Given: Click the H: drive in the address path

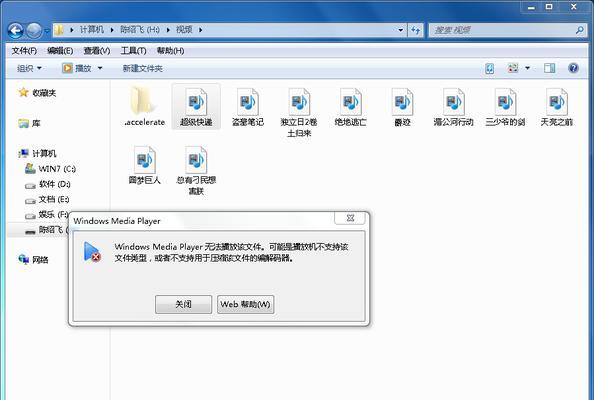Looking at the screenshot, I should click(x=140, y=30).
